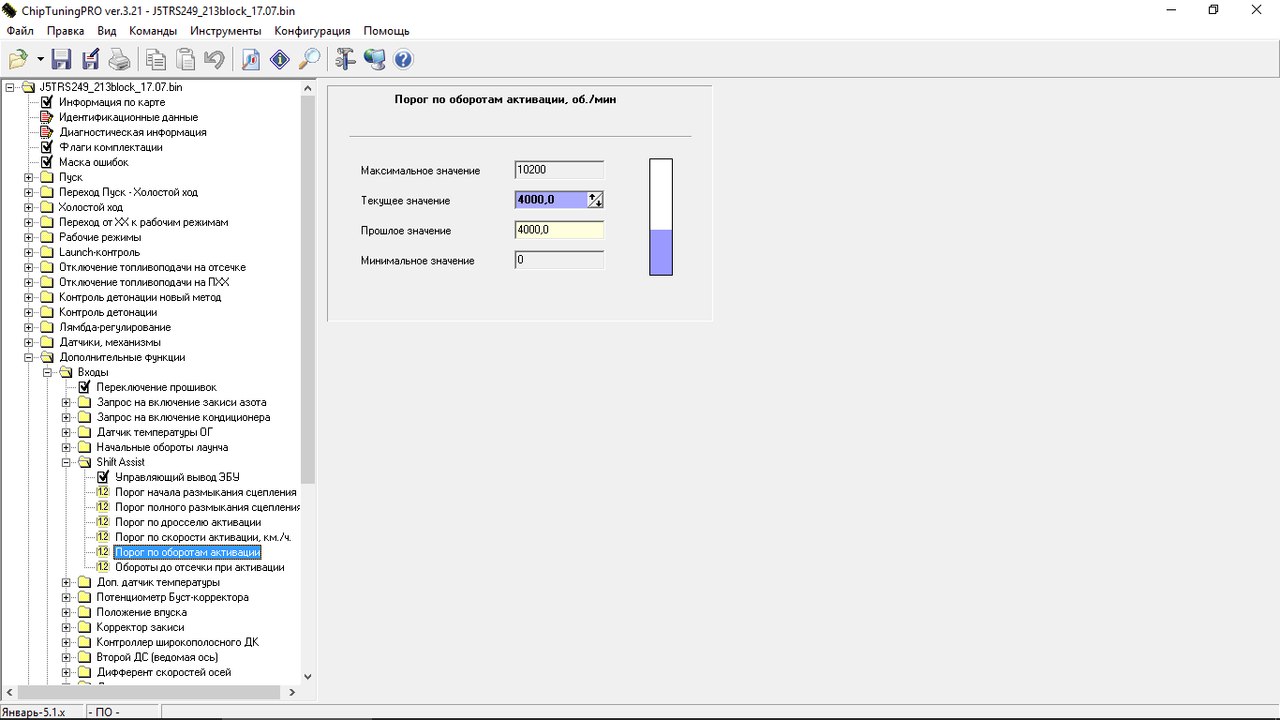This screenshot has height=720, width=1280.
Task: Click the Текущее значение input field
Action: tap(550, 200)
